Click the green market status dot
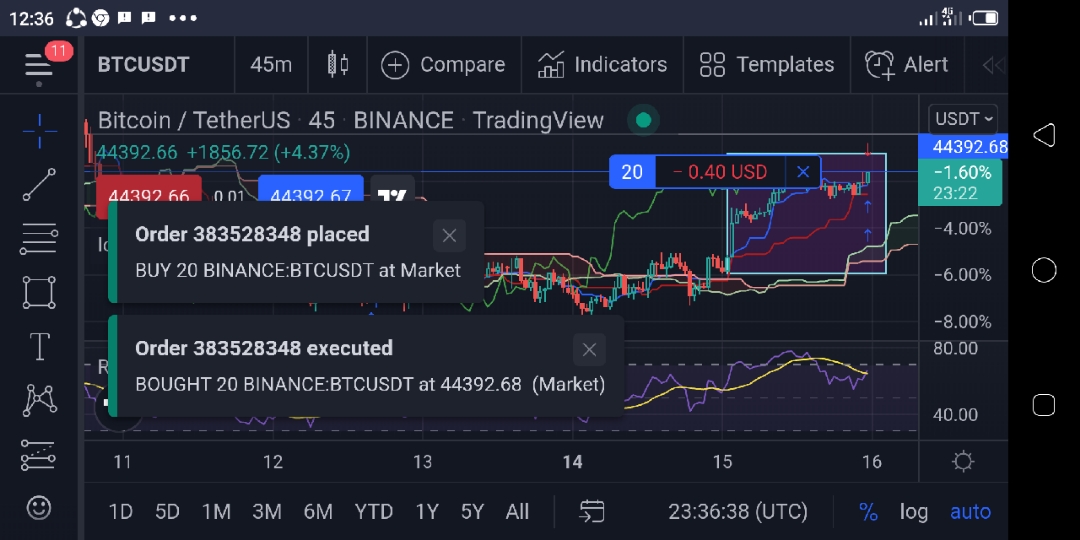The height and width of the screenshot is (540, 1080). coord(643,121)
